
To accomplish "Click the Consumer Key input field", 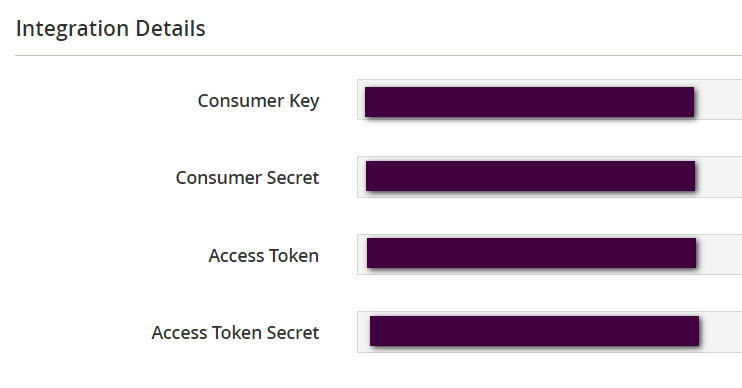I will pyautogui.click(x=549, y=100).
